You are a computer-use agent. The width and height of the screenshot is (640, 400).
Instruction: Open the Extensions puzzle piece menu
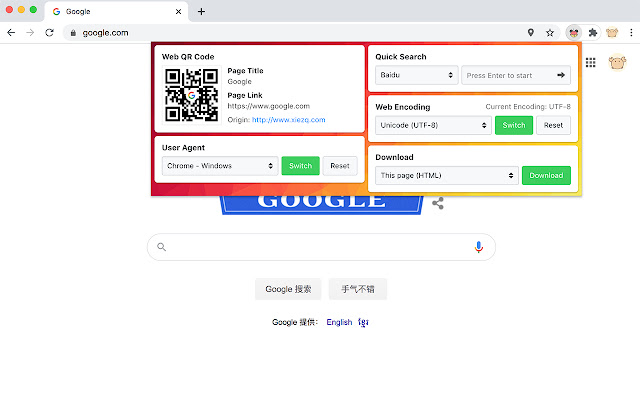pyautogui.click(x=593, y=33)
